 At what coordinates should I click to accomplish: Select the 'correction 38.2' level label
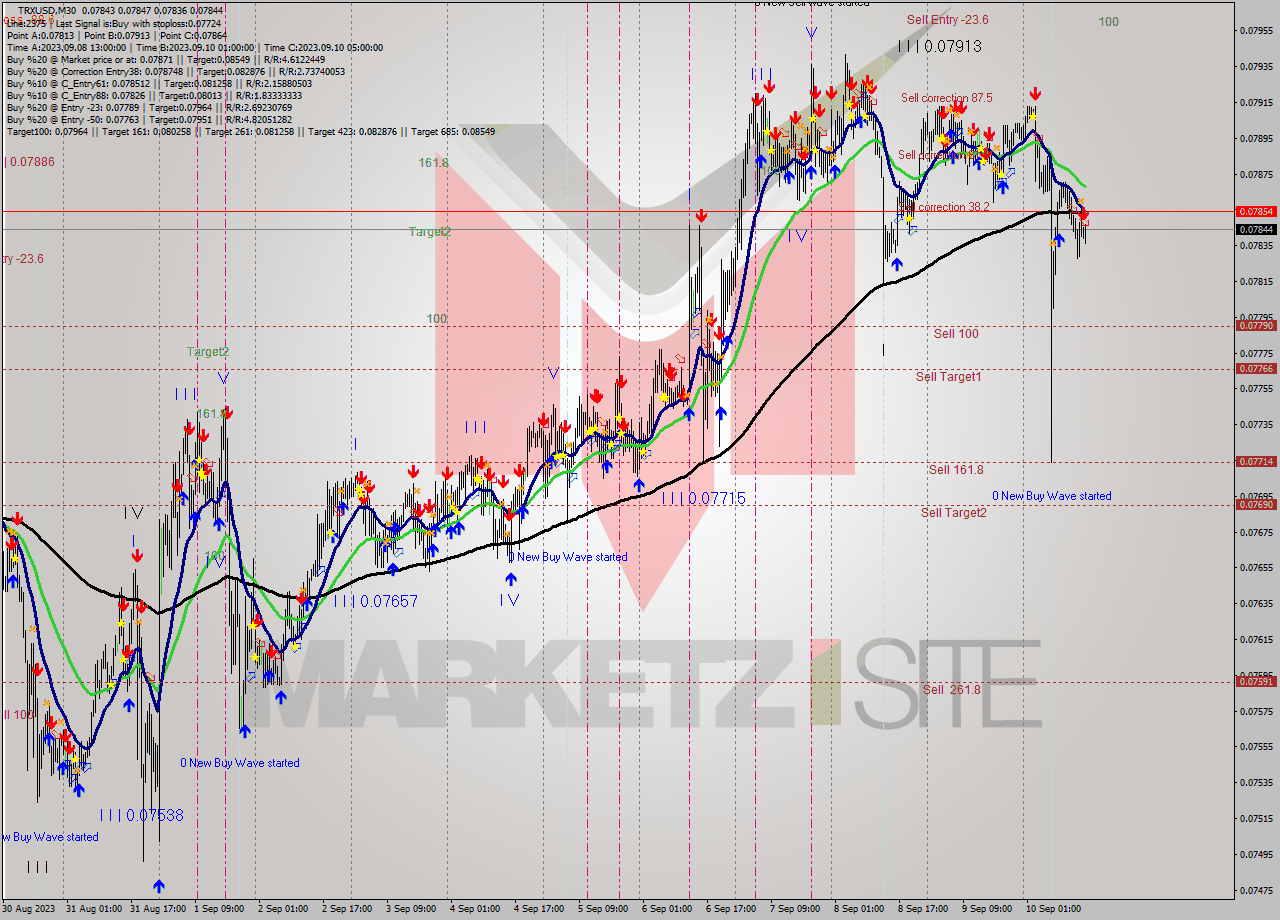(953, 207)
